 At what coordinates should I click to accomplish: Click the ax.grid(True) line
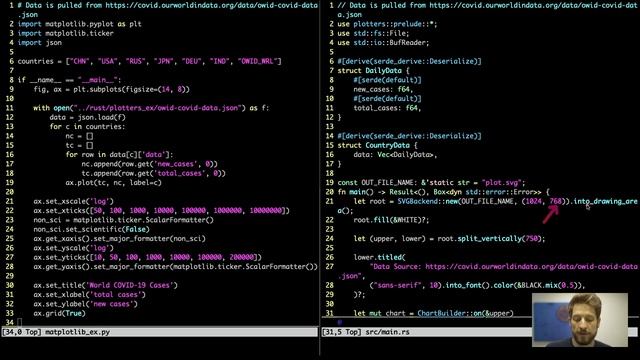pyautogui.click(x=60, y=313)
